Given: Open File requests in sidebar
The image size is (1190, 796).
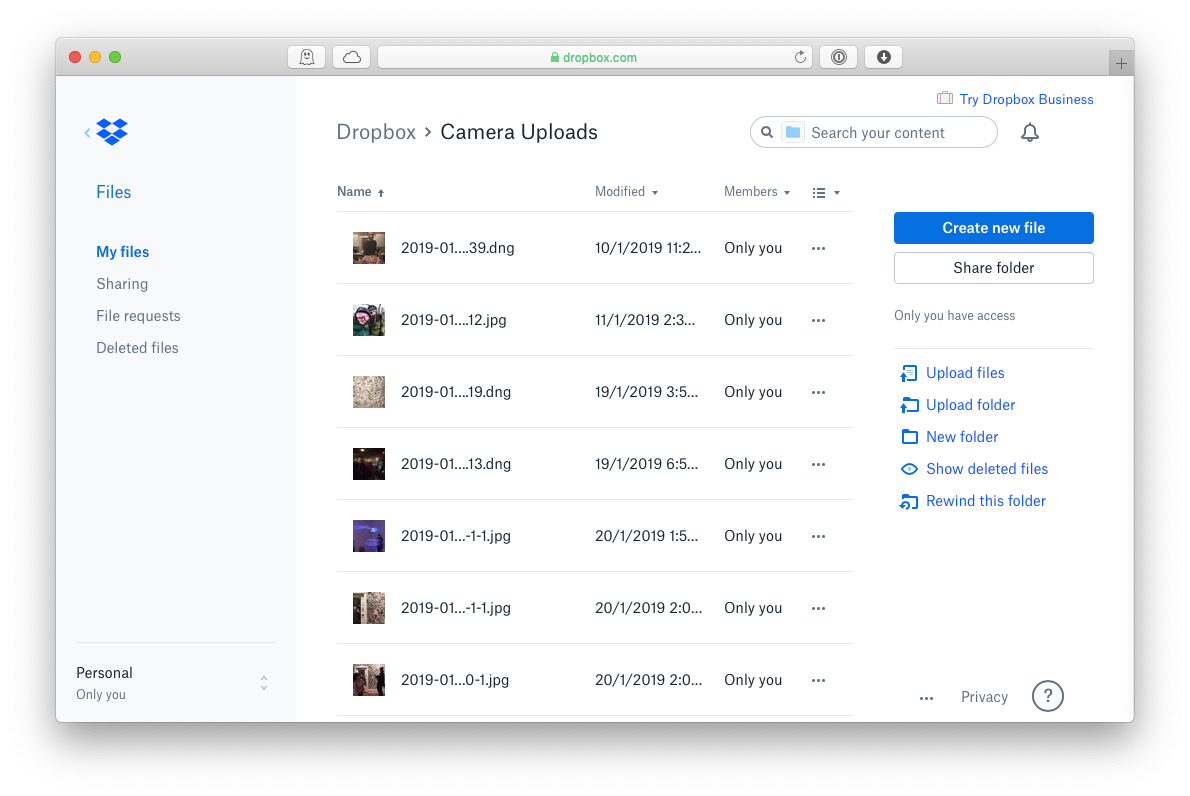Looking at the screenshot, I should [x=138, y=316].
